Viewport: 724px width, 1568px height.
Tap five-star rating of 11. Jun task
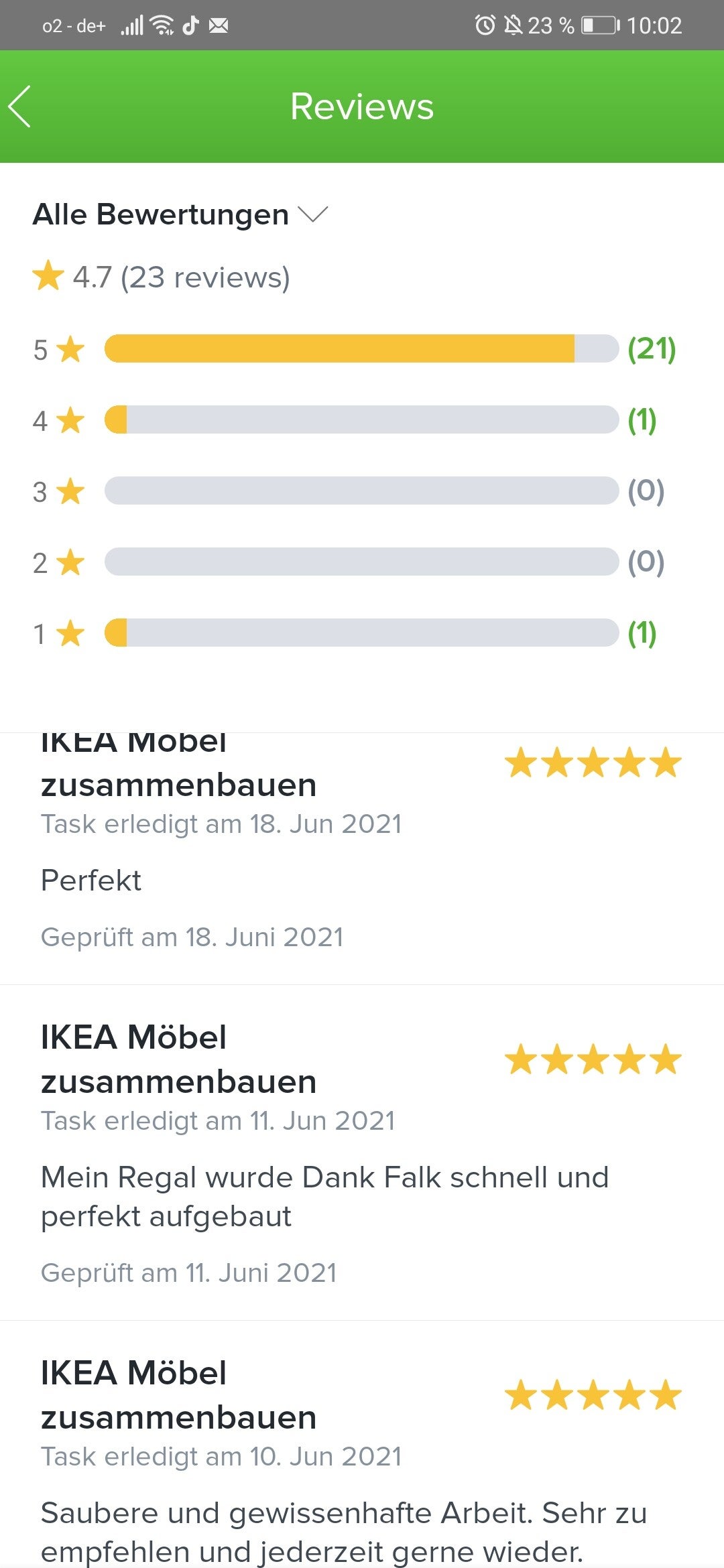[x=593, y=1060]
